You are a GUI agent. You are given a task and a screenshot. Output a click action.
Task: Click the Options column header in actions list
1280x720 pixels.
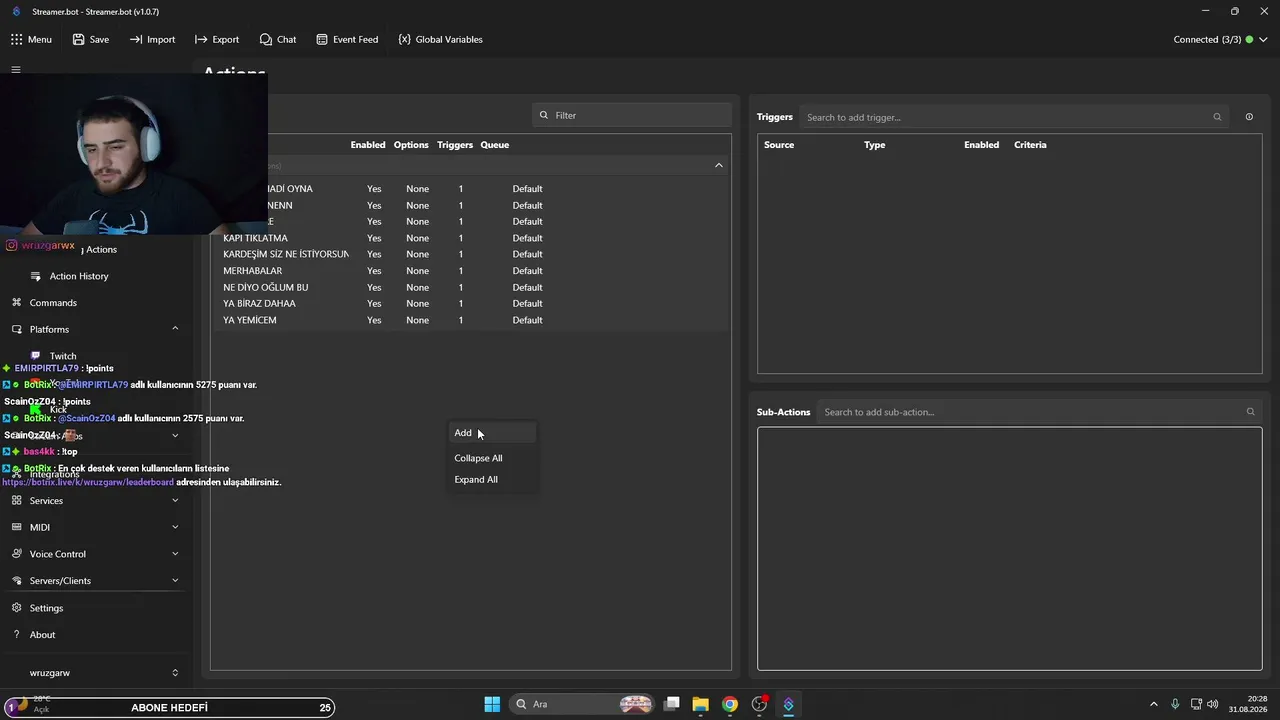(411, 145)
